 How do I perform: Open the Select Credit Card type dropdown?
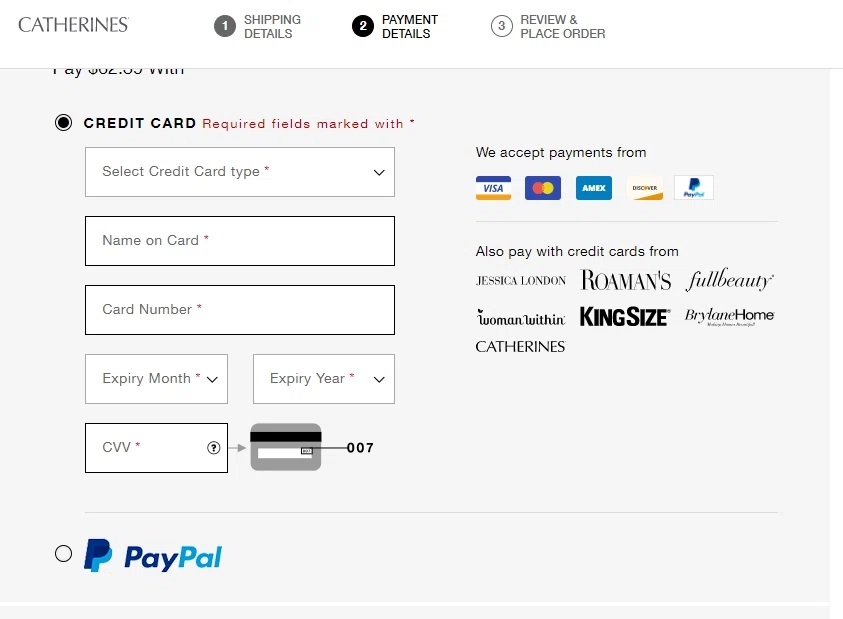pyautogui.click(x=240, y=172)
